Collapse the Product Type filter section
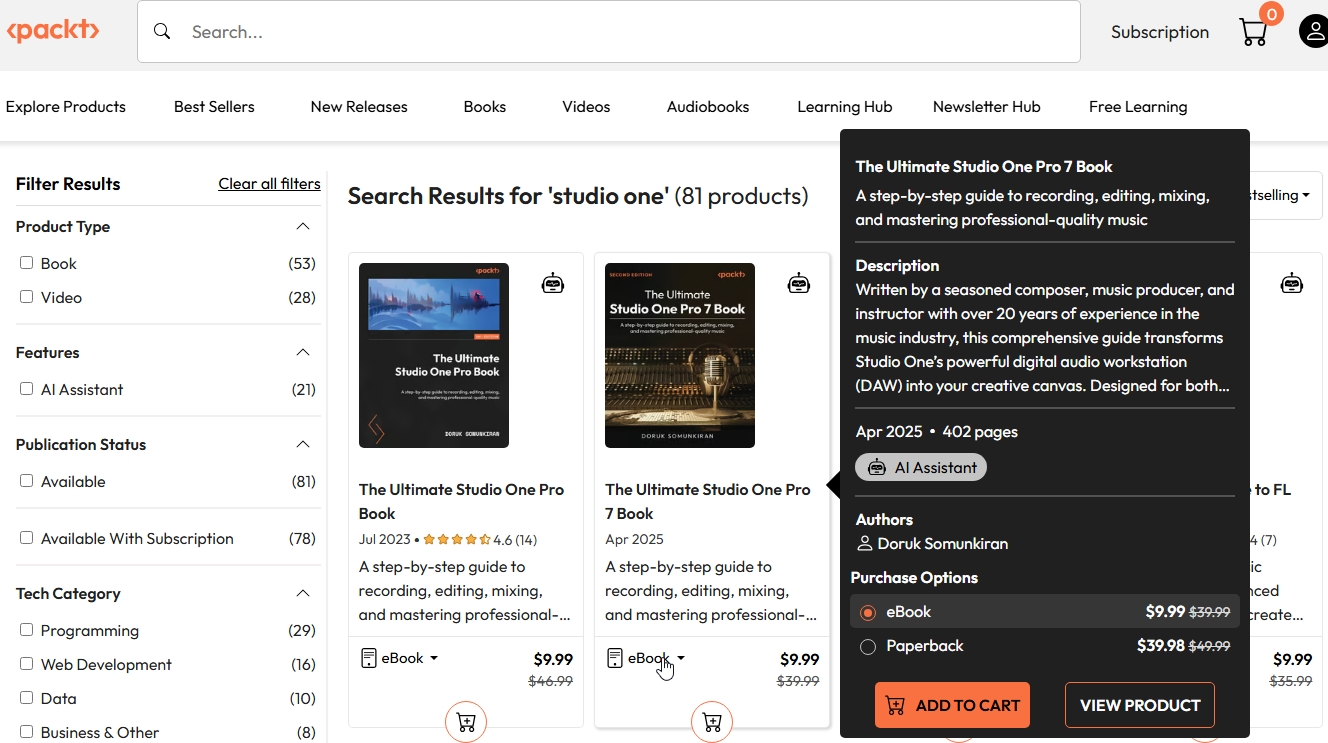The height and width of the screenshot is (743, 1328). pos(303,227)
